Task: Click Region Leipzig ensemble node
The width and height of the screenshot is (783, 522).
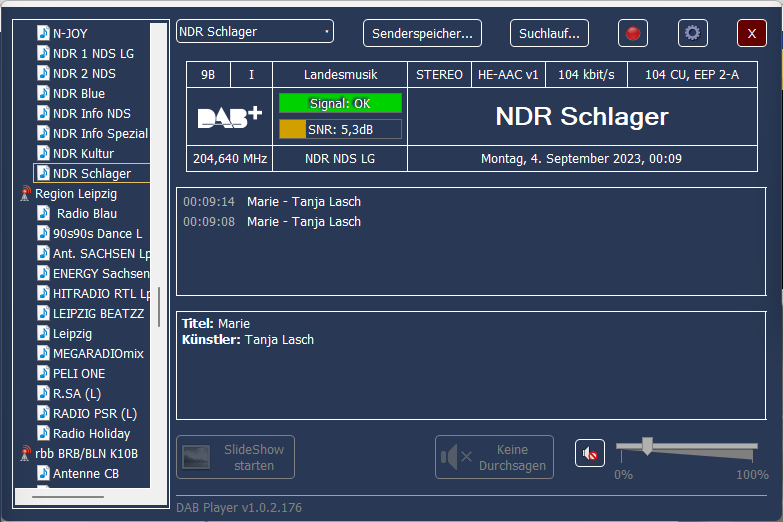Action: (76, 193)
